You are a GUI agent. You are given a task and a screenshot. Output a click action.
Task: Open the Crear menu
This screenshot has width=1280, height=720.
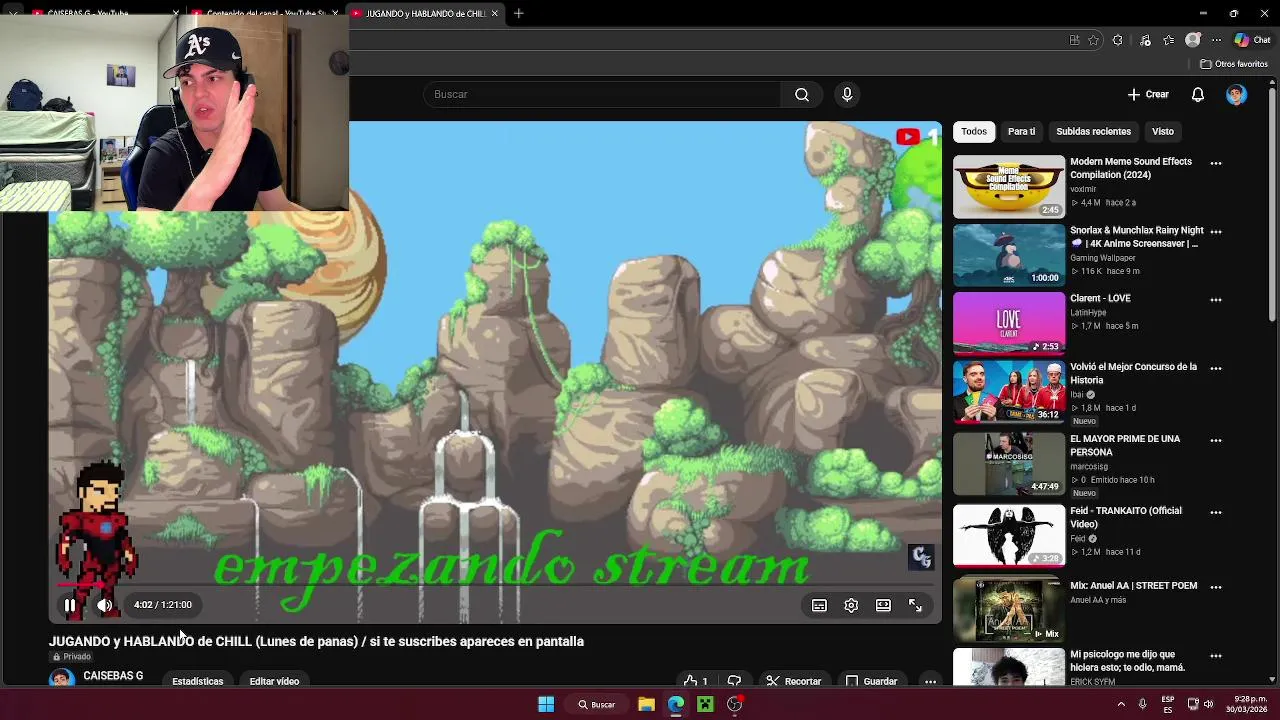click(x=1148, y=94)
